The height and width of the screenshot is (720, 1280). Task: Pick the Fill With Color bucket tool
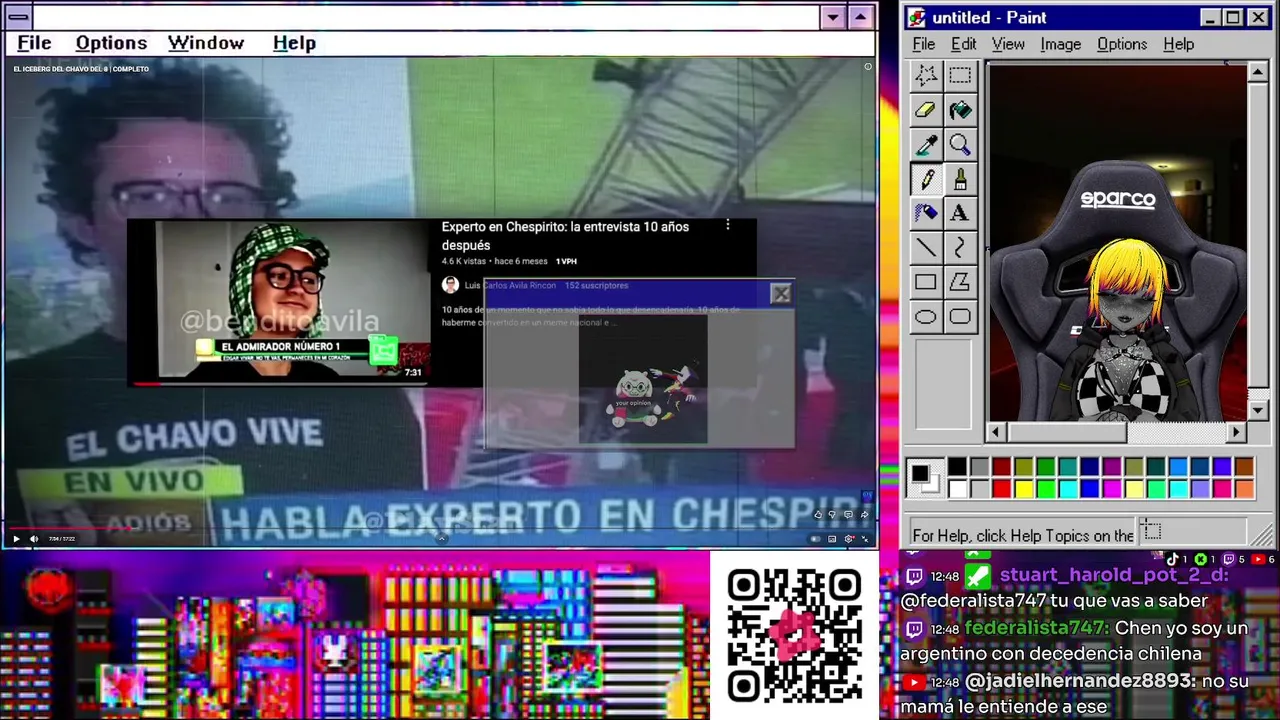[x=960, y=110]
